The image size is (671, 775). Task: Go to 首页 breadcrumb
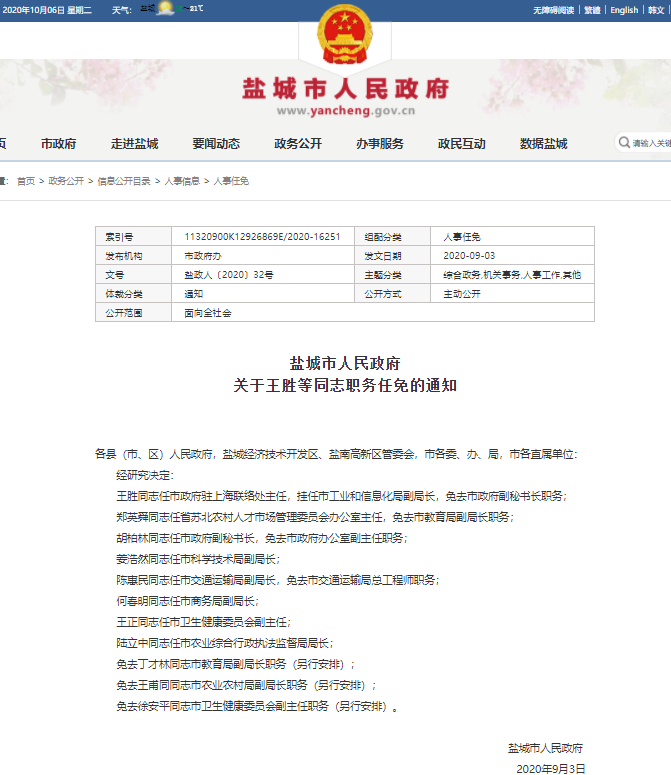(x=26, y=181)
